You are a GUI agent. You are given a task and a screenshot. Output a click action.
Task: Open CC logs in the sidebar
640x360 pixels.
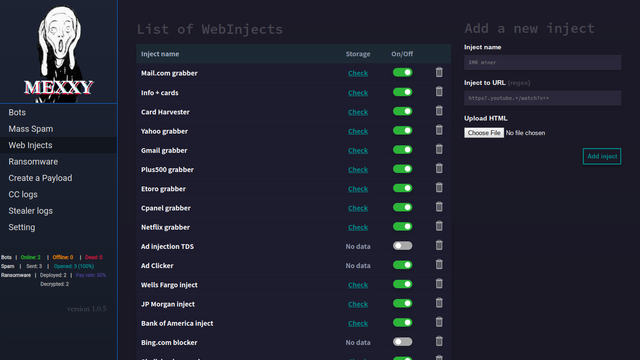[x=58, y=194]
